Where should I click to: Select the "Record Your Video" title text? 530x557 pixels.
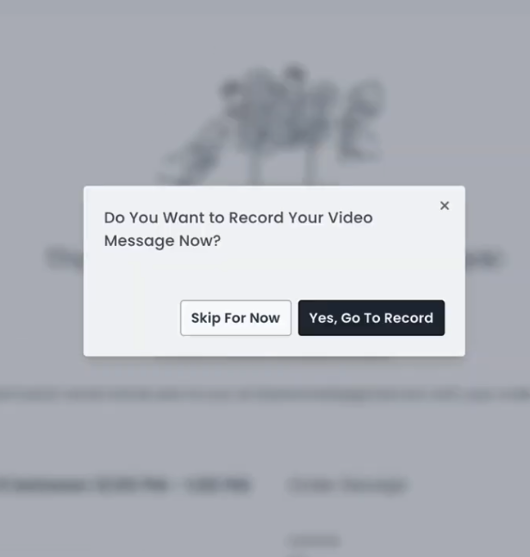click(x=301, y=218)
